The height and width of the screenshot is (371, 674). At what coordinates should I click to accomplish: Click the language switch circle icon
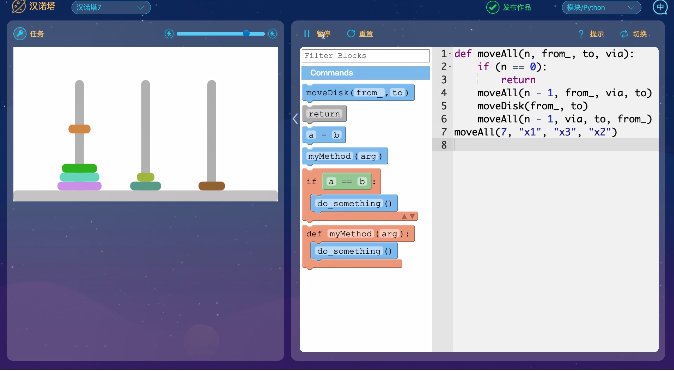click(660, 7)
